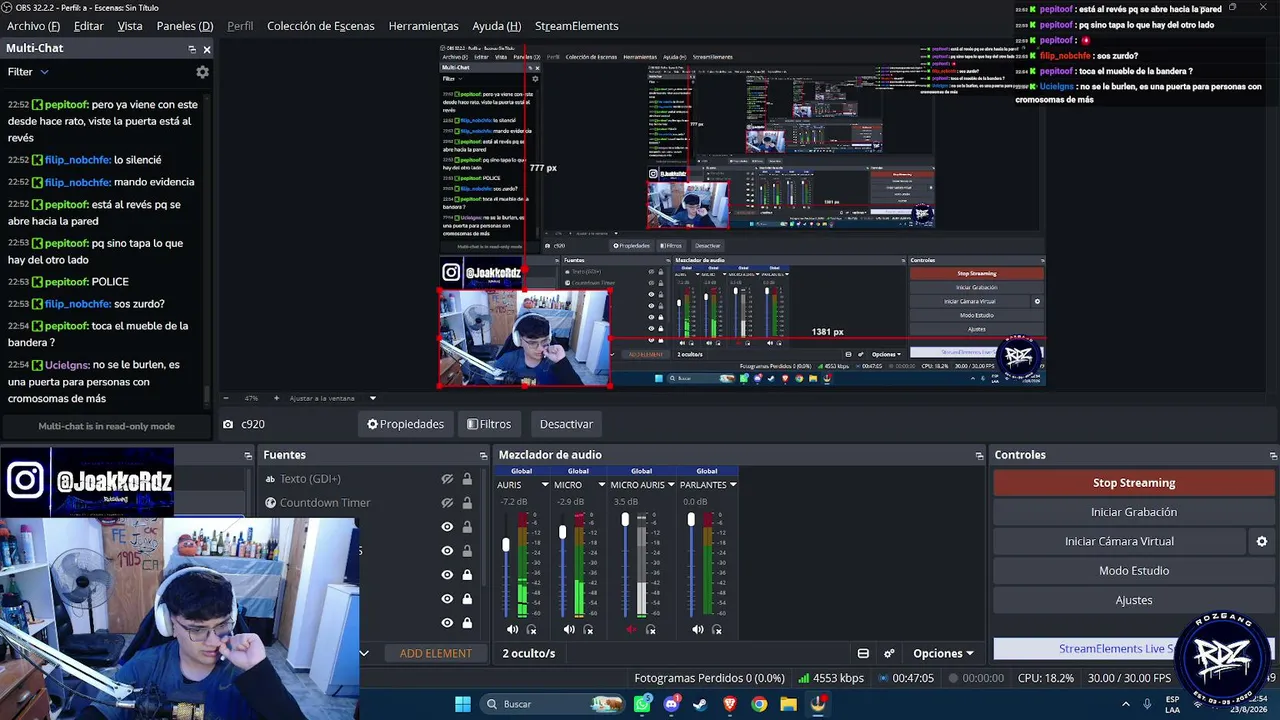The width and height of the screenshot is (1280, 720).
Task: Unmute the MICRO AURIS audio channel
Action: 631,629
